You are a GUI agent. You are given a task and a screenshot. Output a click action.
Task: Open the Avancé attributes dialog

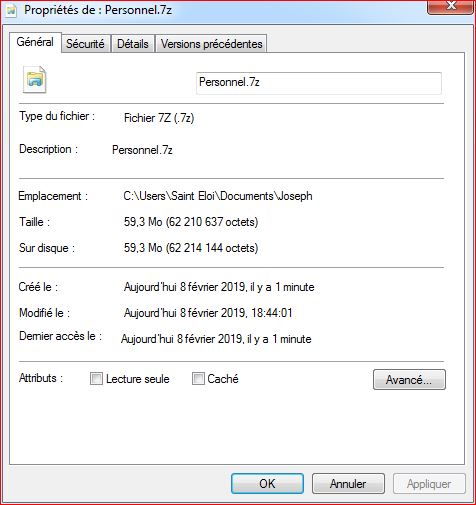pyautogui.click(x=409, y=379)
